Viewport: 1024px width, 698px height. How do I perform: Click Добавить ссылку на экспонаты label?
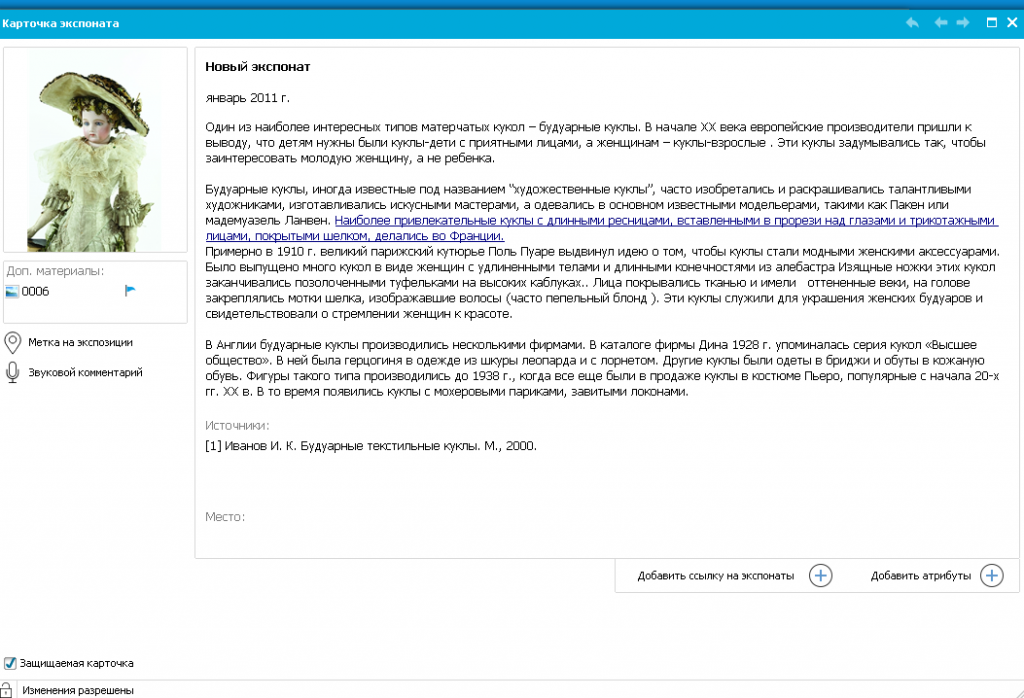[716, 576]
